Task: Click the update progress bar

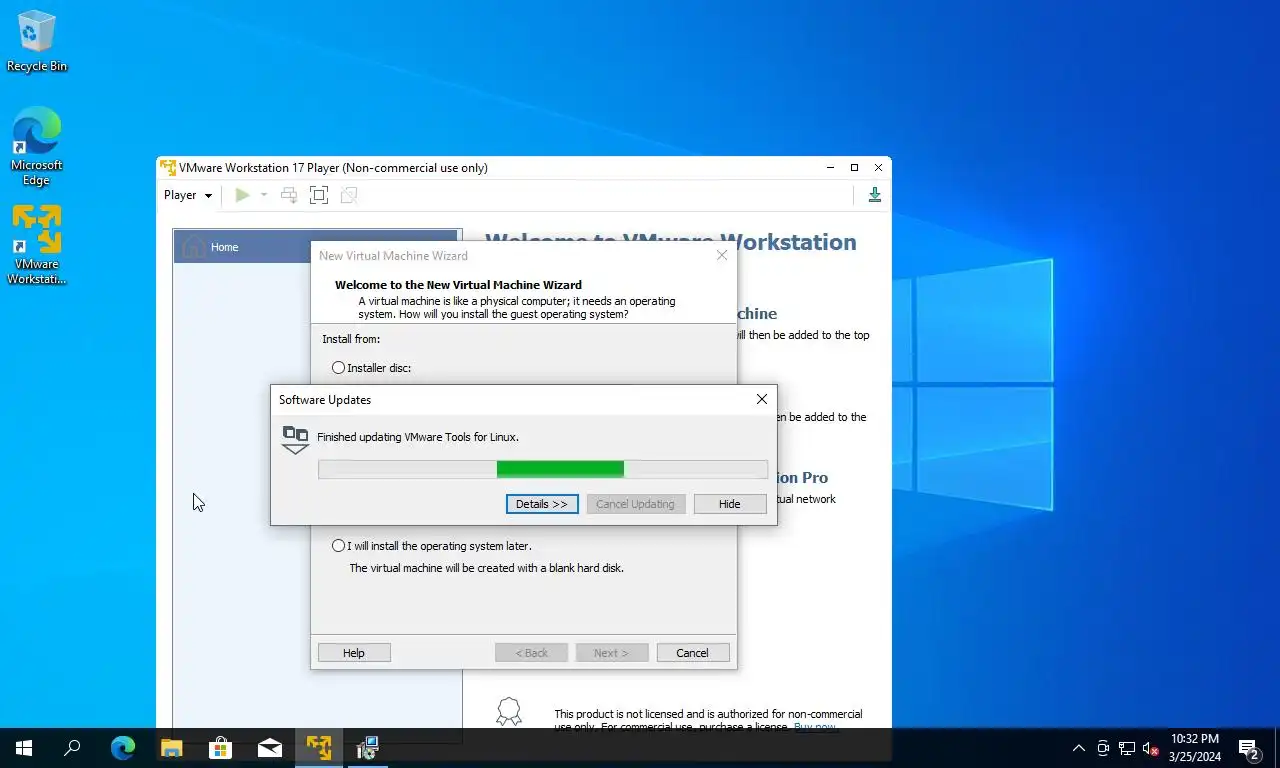Action: [543, 469]
